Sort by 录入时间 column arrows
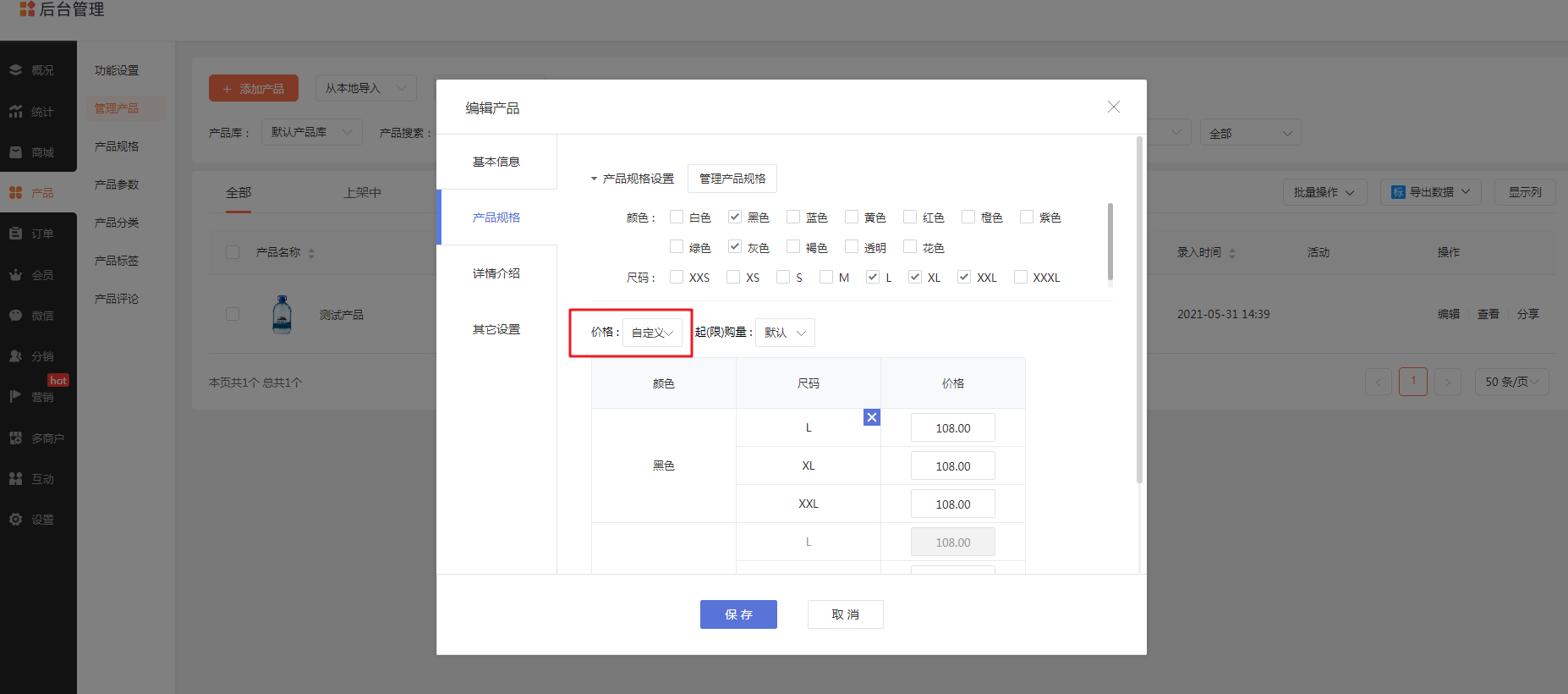 1232,253
